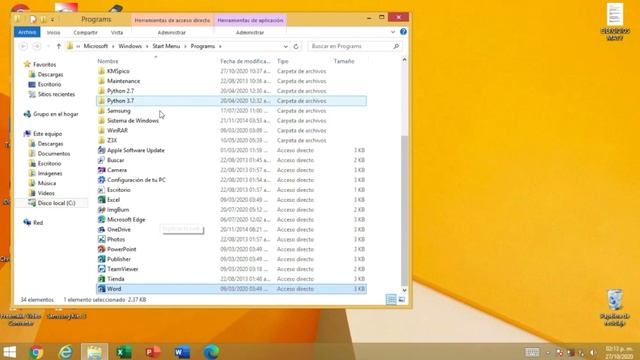Expand the ribbon with the chevron
The image size is (640, 360).
393,32
